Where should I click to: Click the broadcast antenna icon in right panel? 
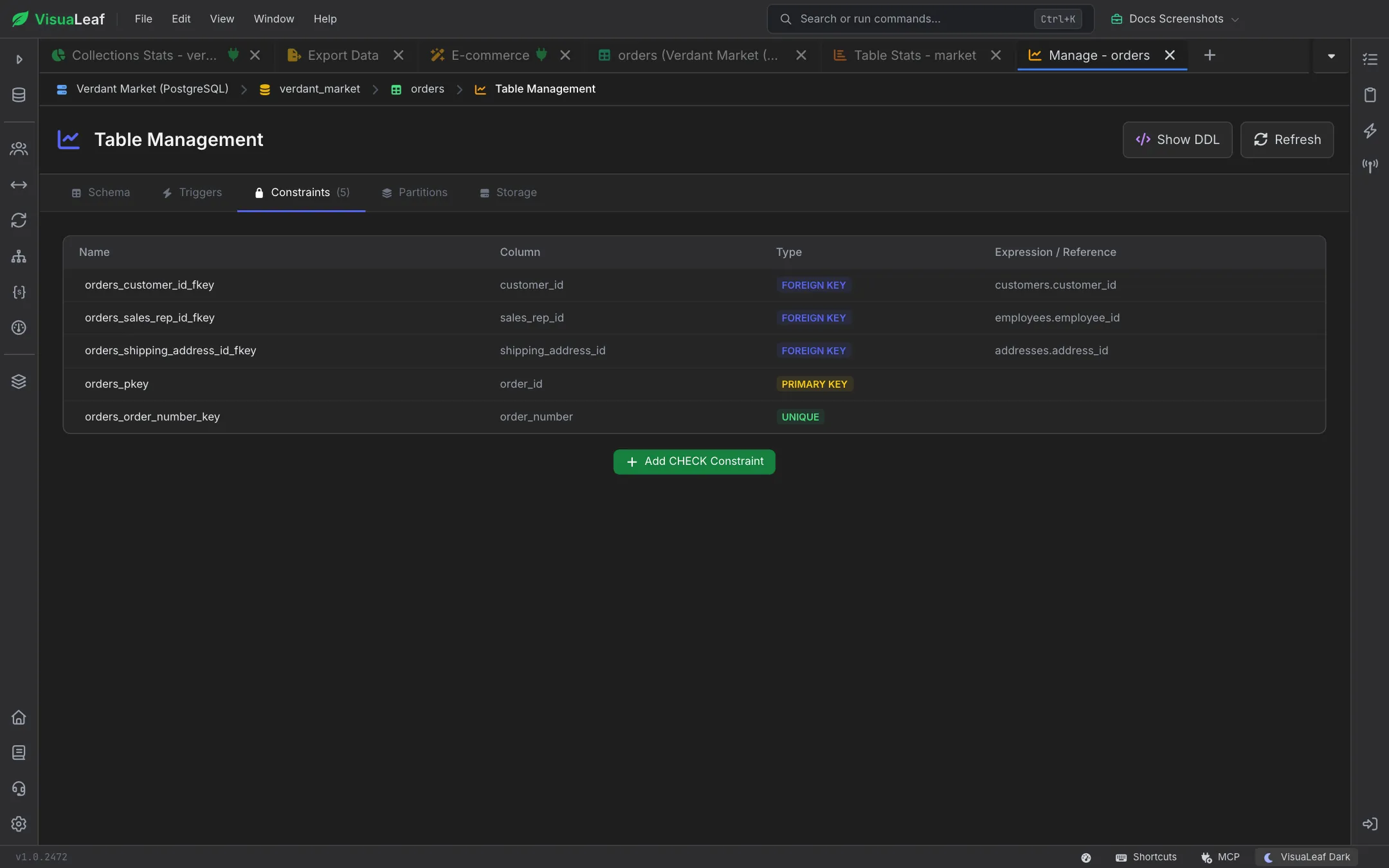[x=1370, y=166]
